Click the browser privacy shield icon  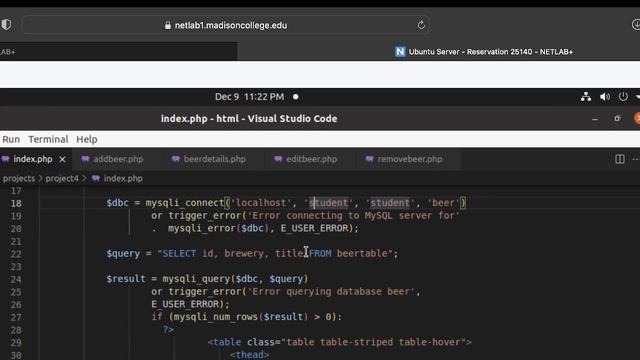click(6, 24)
